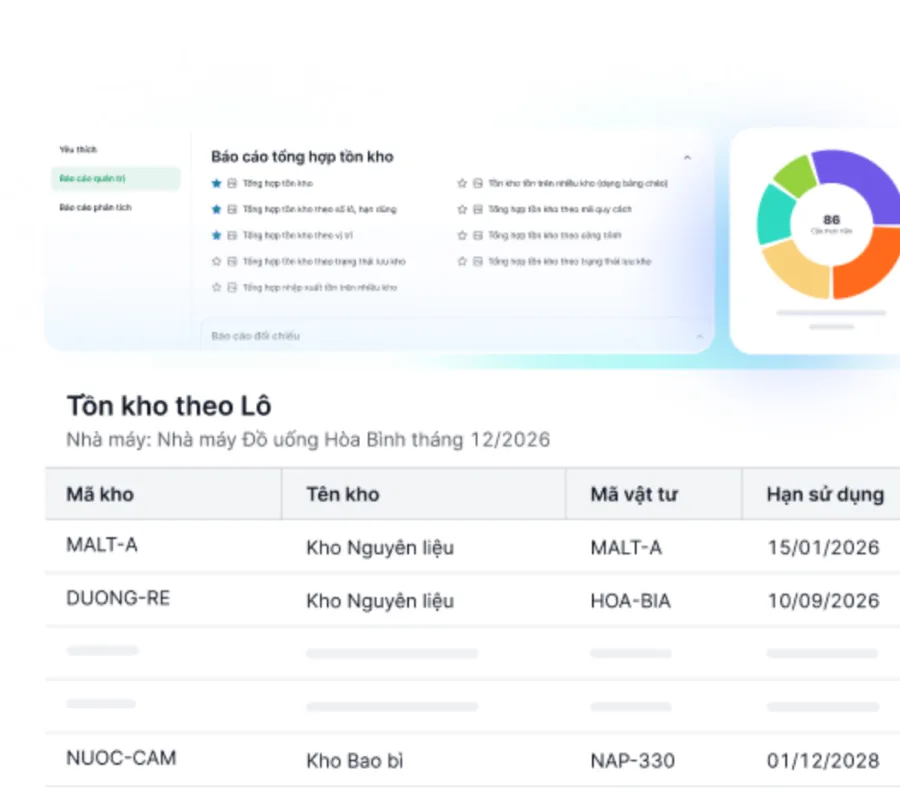The height and width of the screenshot is (799, 900).
Task: Switch to 'Báo cáo phân tích' sidebar item
Action: [x=95, y=208]
